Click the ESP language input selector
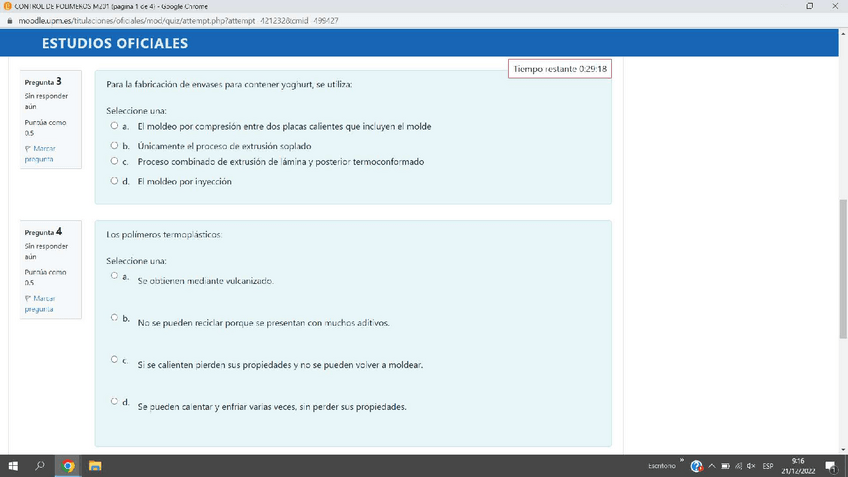The width and height of the screenshot is (848, 477). pos(768,467)
